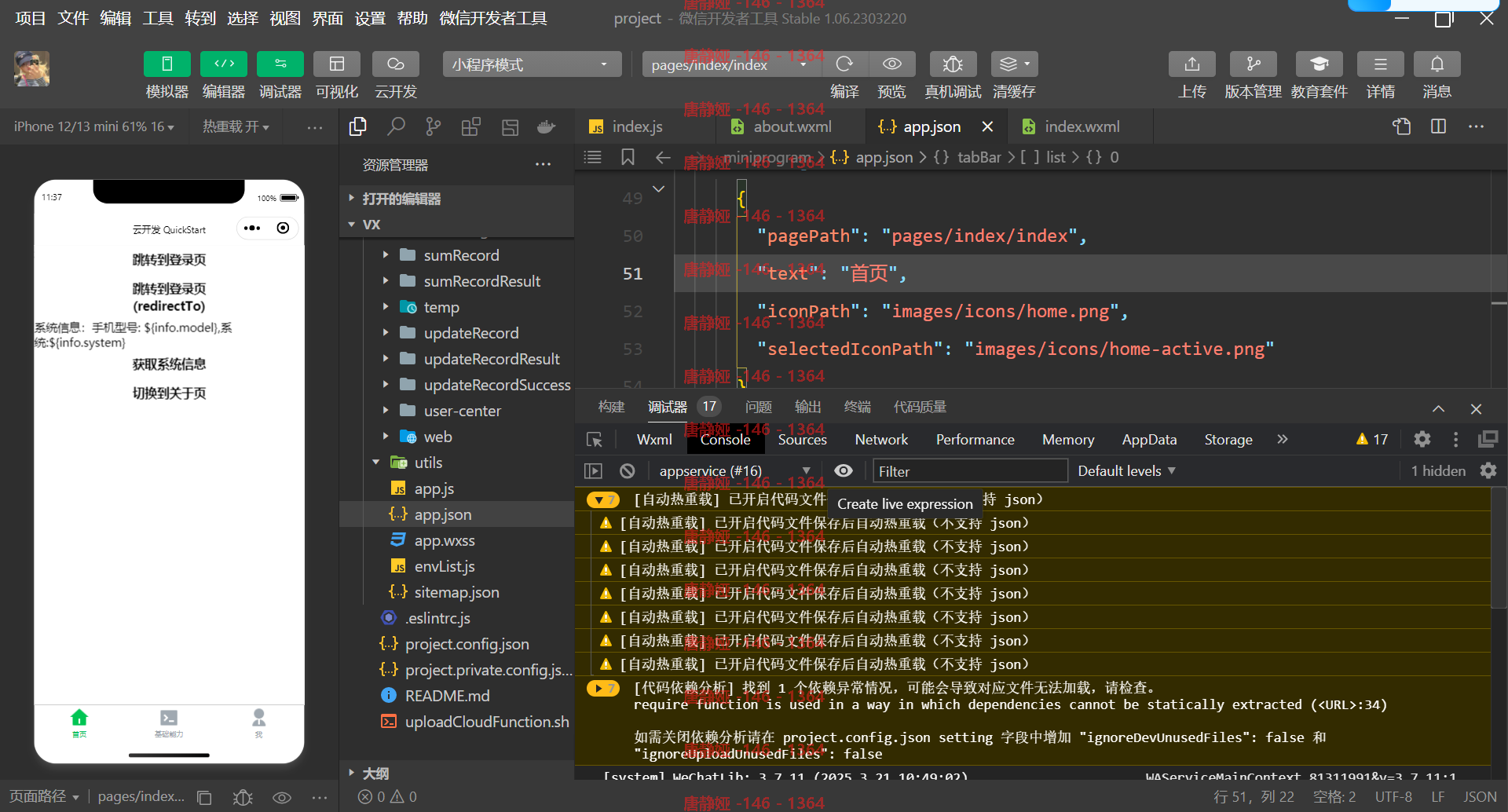Toggle the editor panel button
1508x812 pixels.
click(224, 64)
